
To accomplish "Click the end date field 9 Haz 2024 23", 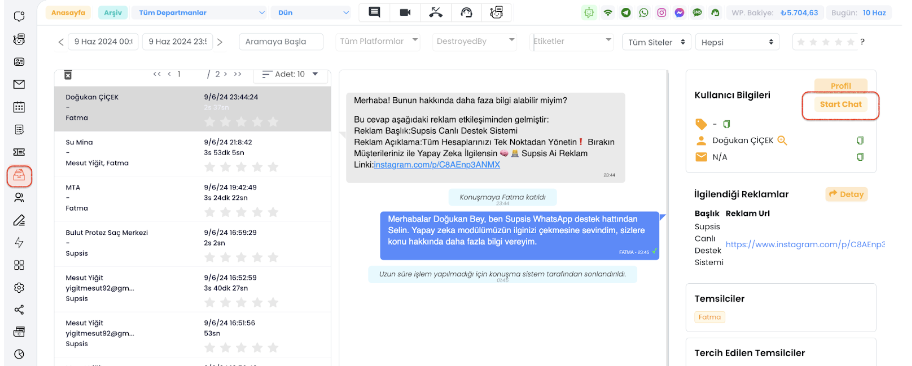I will pos(177,42).
